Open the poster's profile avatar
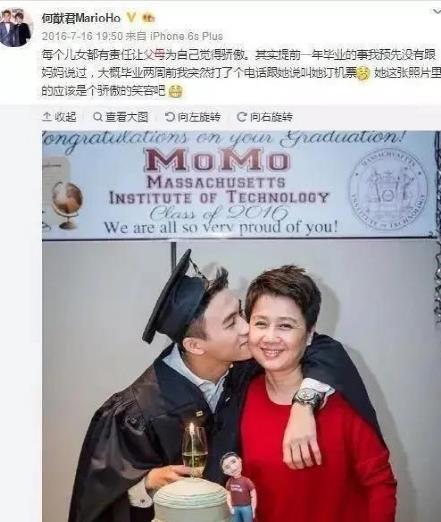This screenshot has width=441, height=522. 16,28
